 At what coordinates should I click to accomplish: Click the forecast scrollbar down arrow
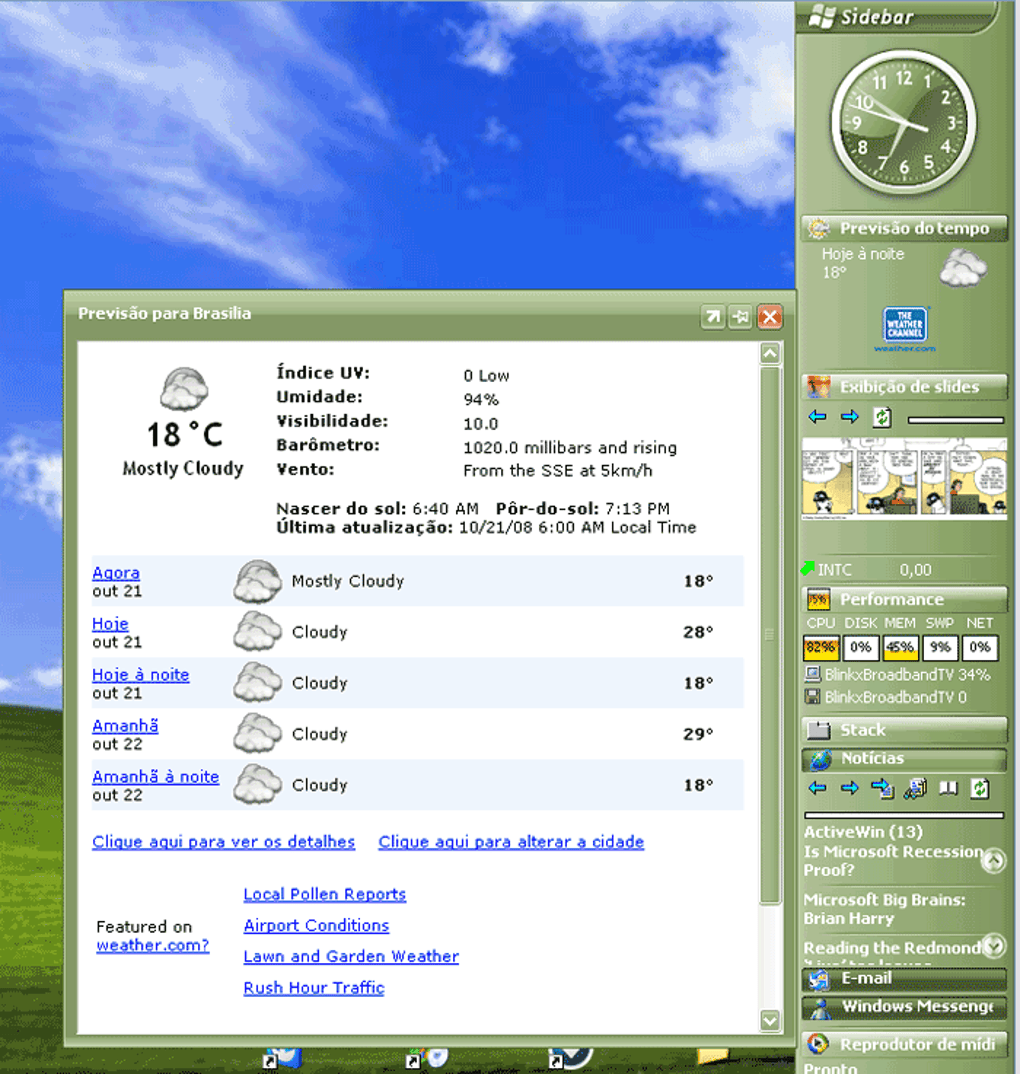pos(770,1021)
